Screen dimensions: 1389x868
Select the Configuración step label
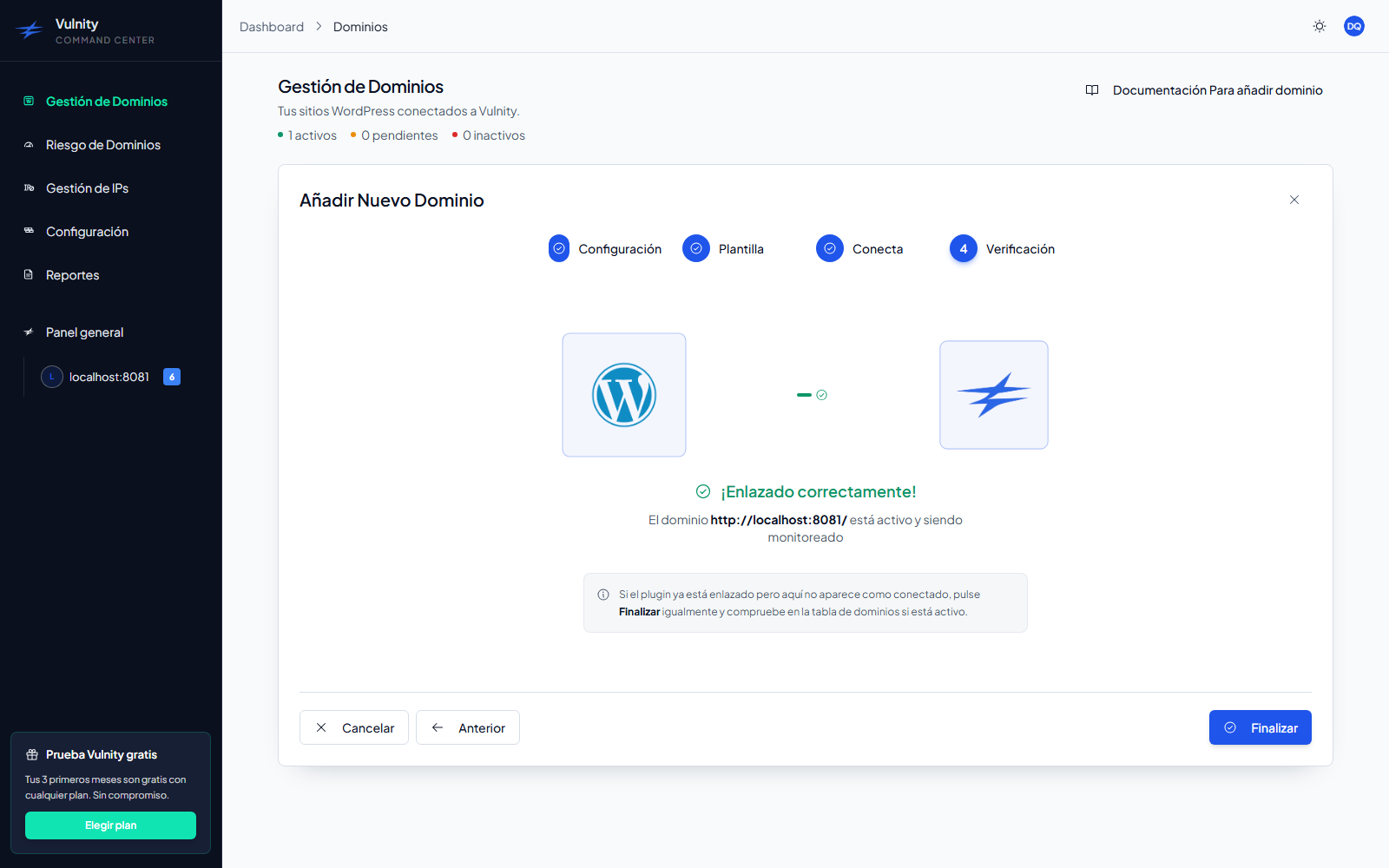(620, 249)
